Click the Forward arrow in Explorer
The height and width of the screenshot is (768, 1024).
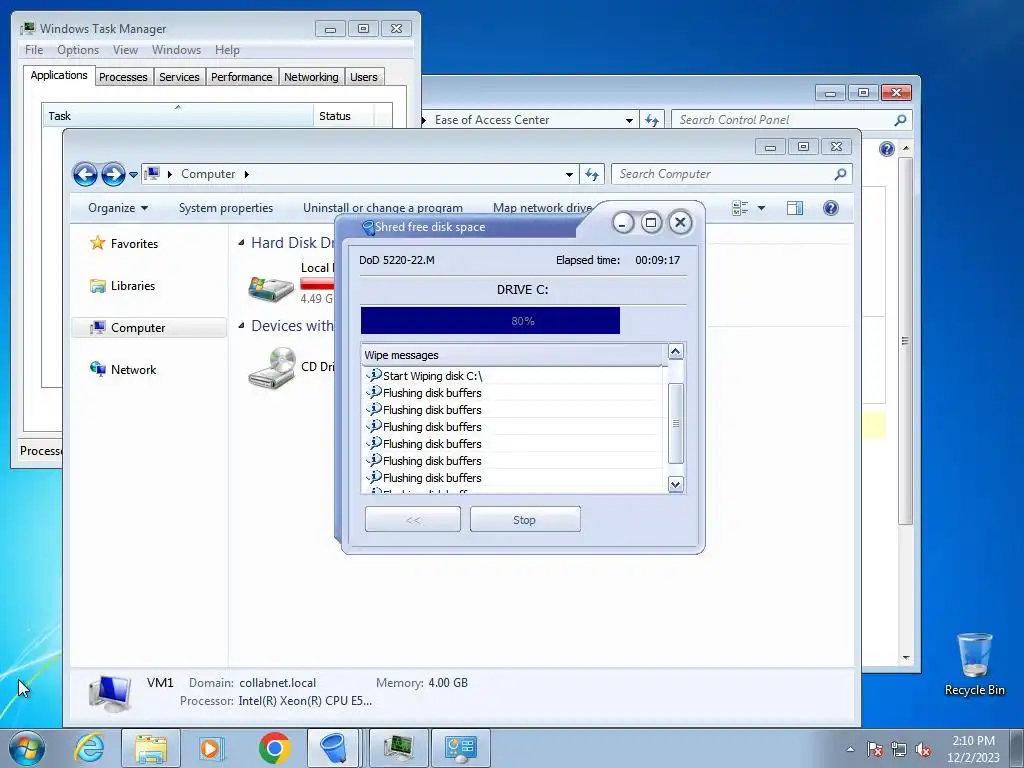(113, 174)
